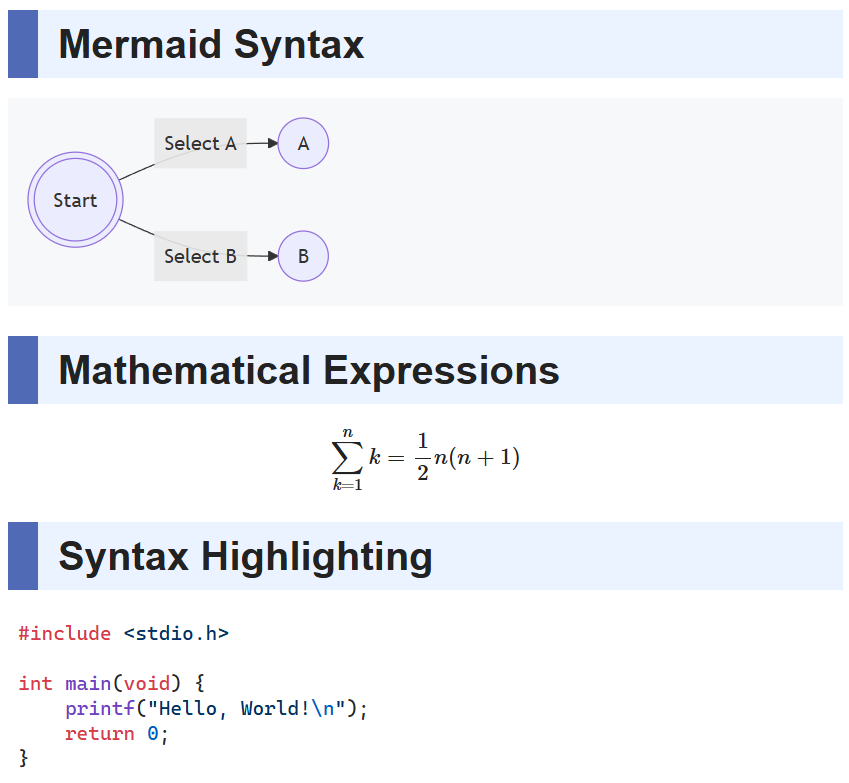Click the Select B edge label
Image resolution: width=849 pixels, height=783 pixels.
click(200, 257)
